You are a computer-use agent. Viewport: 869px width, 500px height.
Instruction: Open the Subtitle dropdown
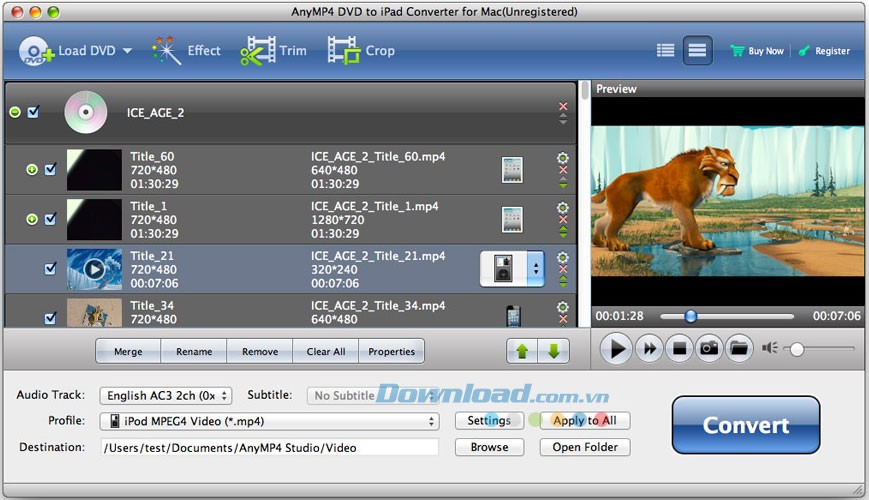point(371,396)
